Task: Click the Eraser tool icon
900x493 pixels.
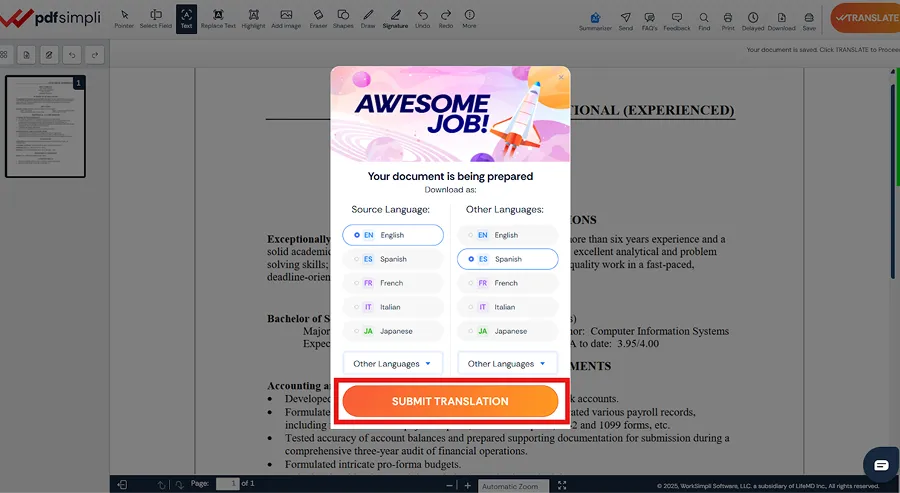Action: 318,19
